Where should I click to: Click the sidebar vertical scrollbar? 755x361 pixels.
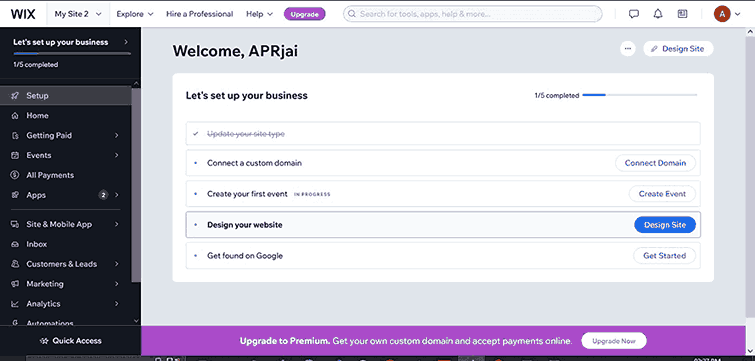point(136,185)
